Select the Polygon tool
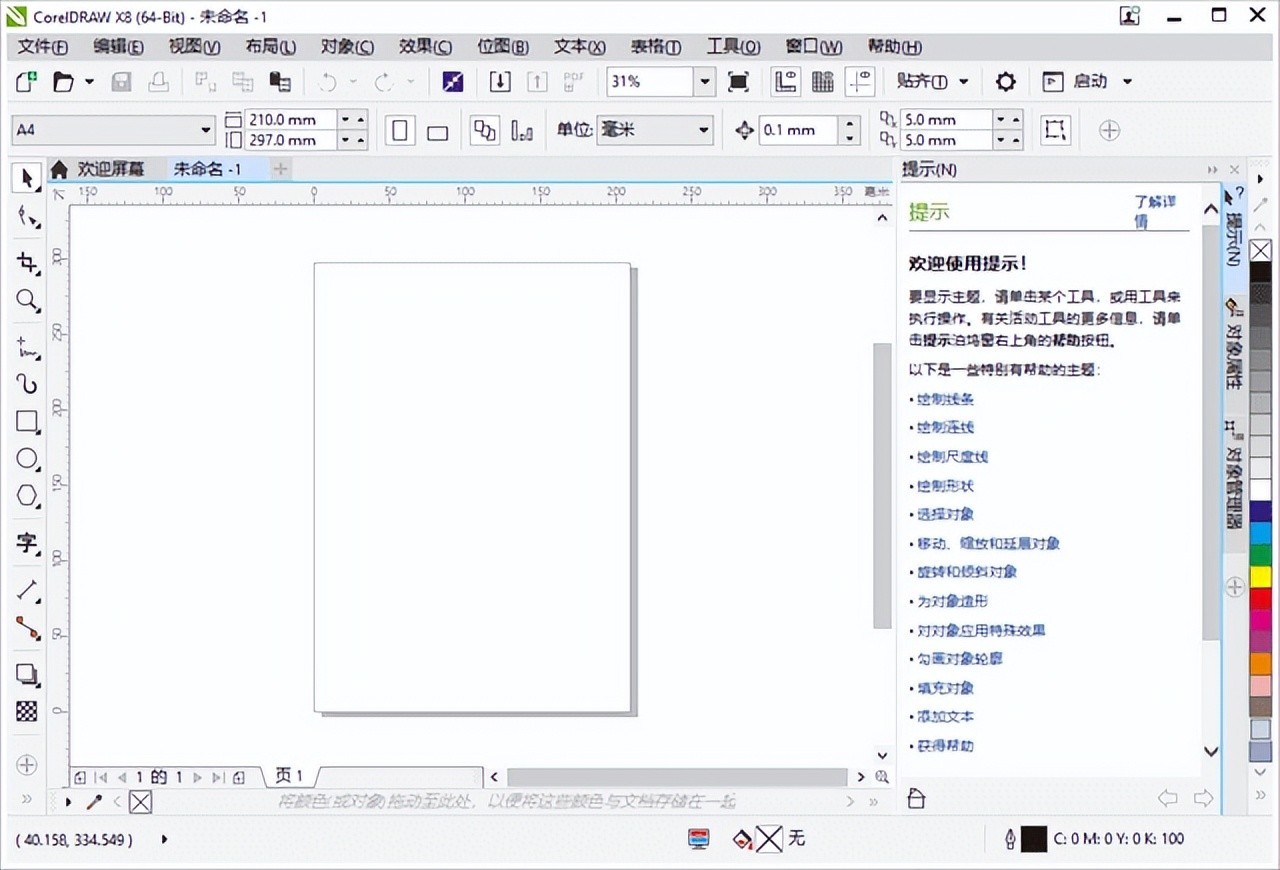 27,497
